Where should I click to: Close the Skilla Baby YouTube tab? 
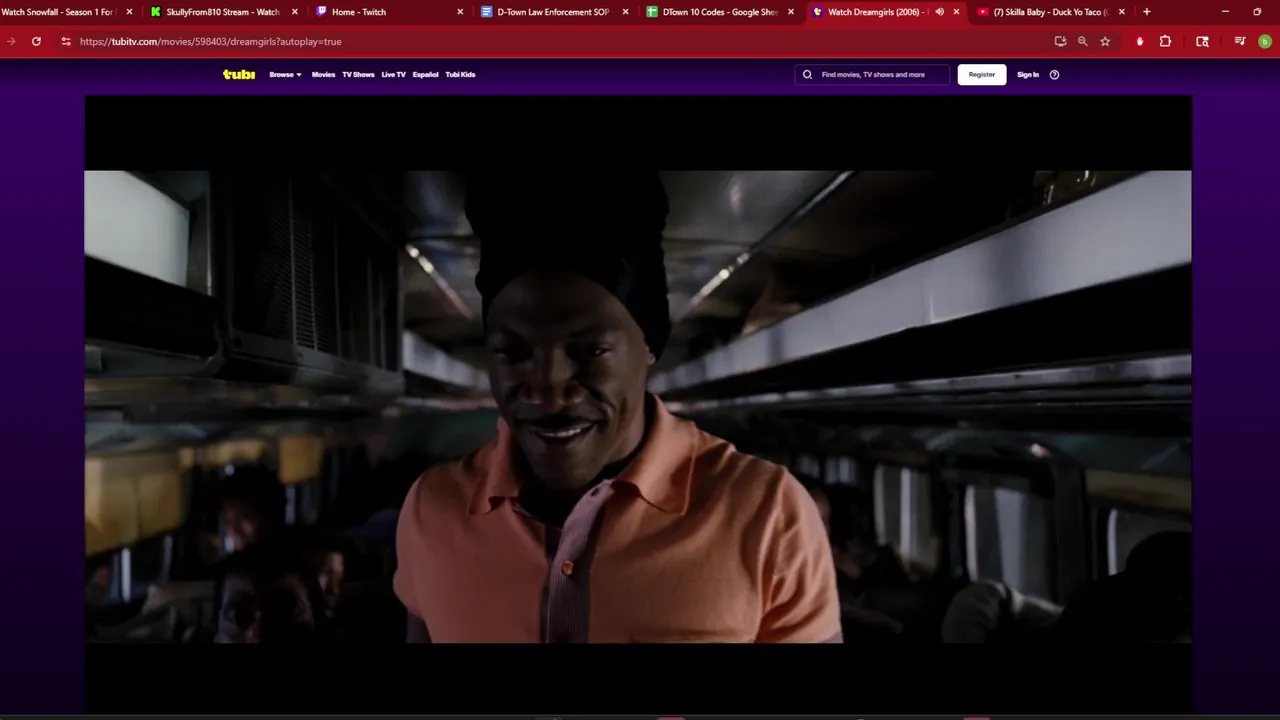tap(1121, 12)
